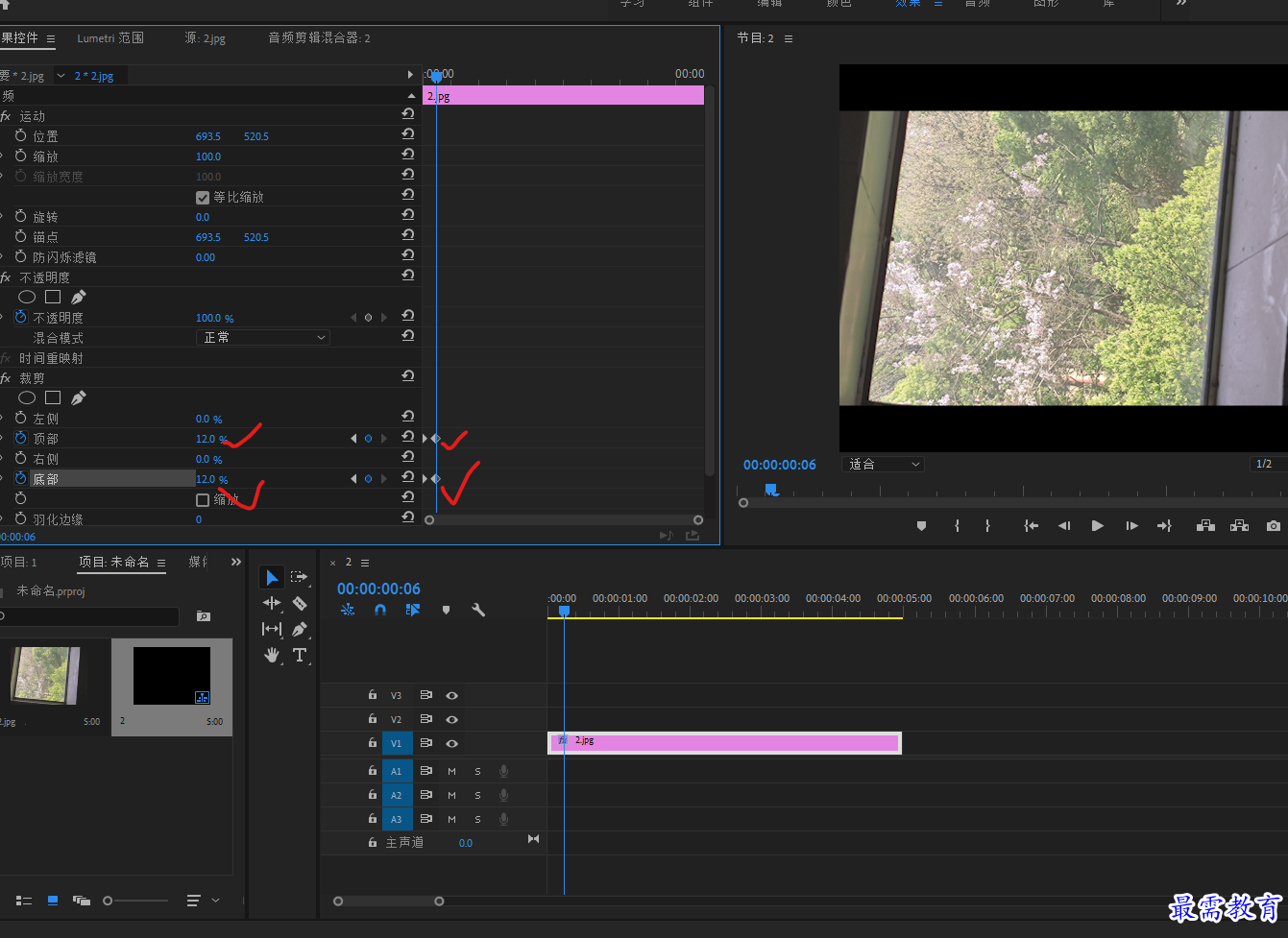Open Audio Clip Mixer tab
Screen dimensions: 1288x938
click(319, 37)
